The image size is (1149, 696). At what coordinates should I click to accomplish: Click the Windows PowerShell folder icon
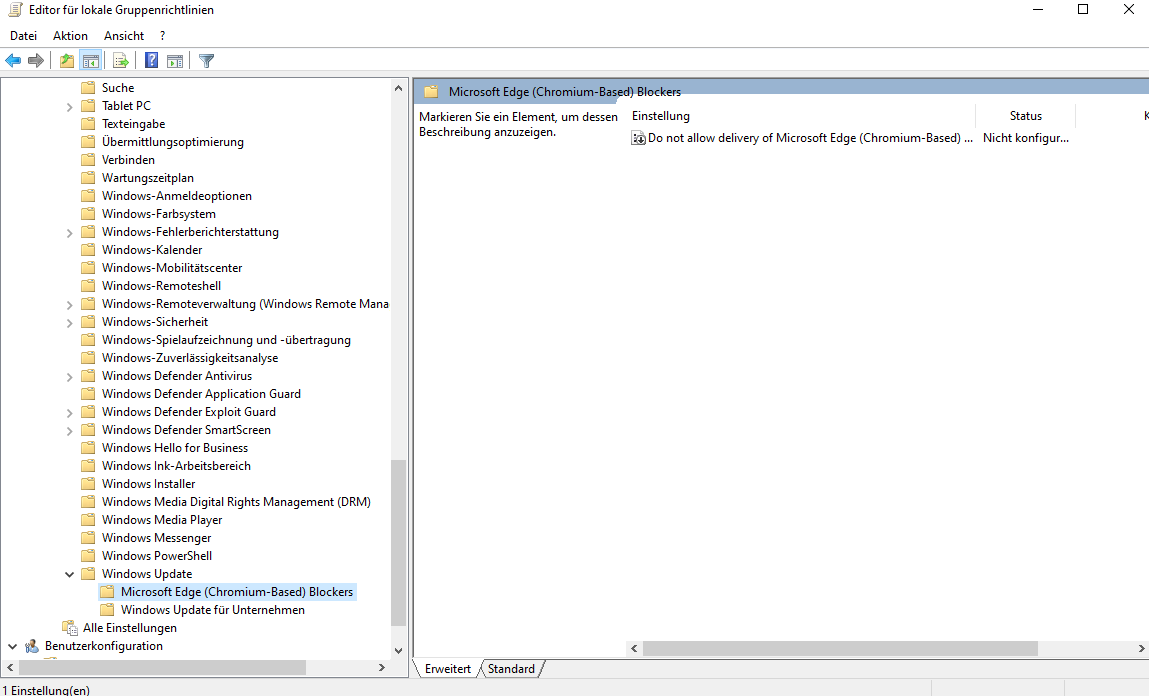pyautogui.click(x=89, y=555)
